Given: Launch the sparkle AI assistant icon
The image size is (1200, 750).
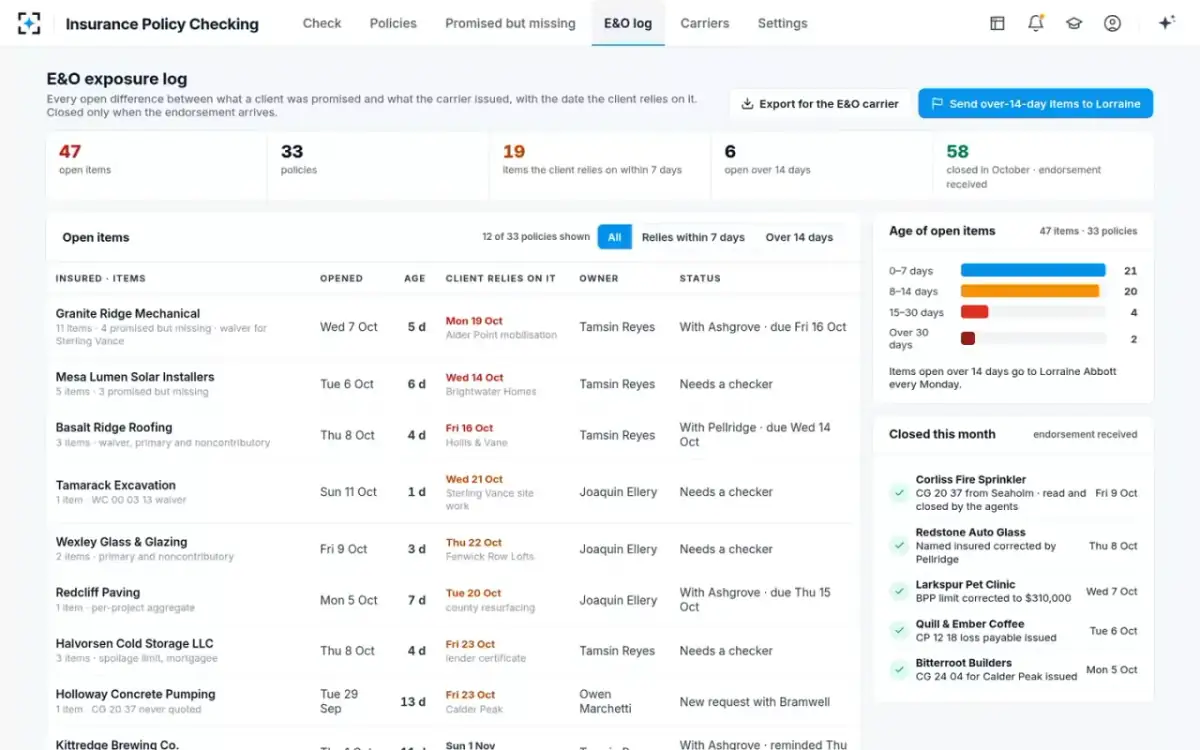Looking at the screenshot, I should tap(1166, 23).
